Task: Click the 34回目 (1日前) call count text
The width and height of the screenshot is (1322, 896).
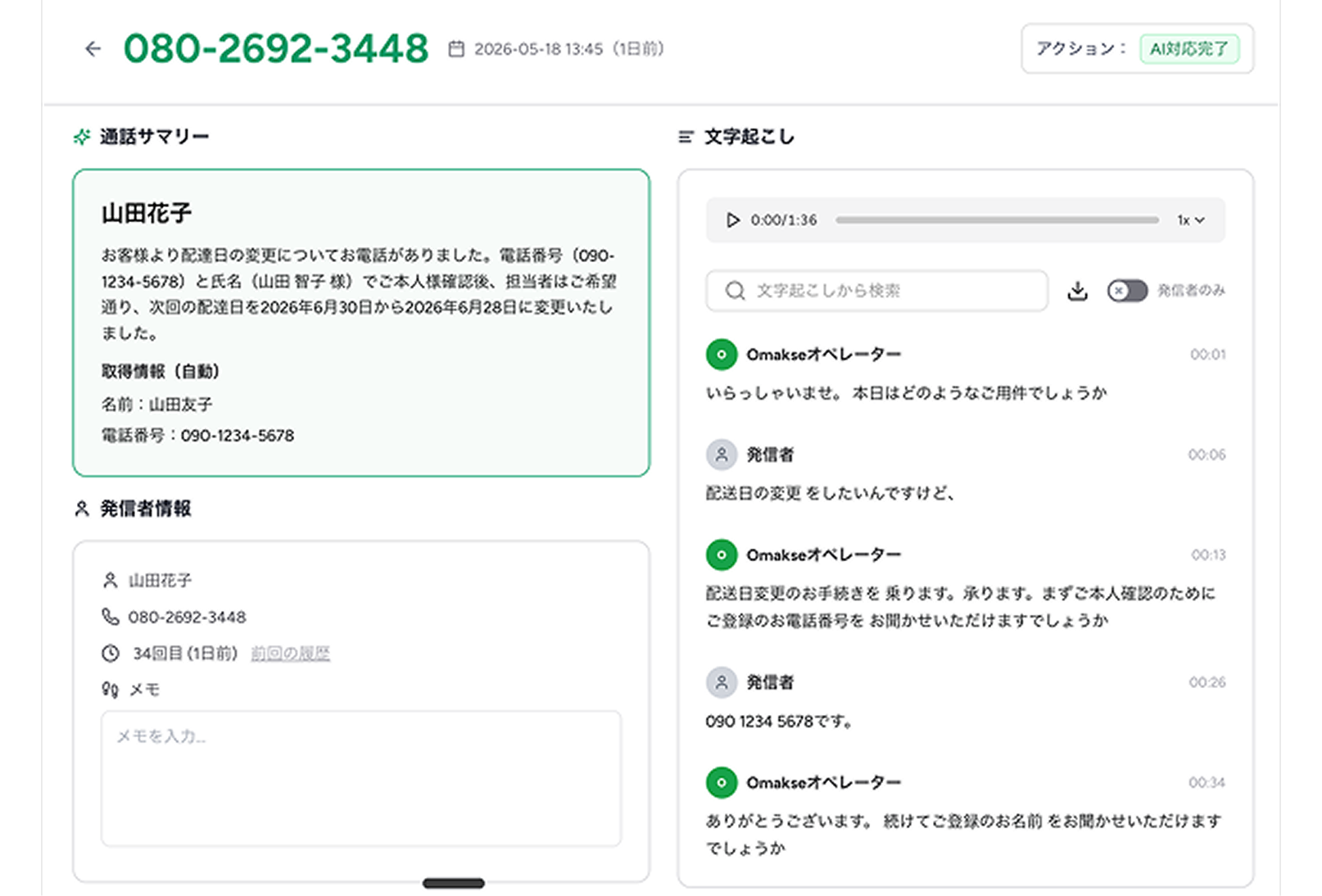Action: point(185,654)
